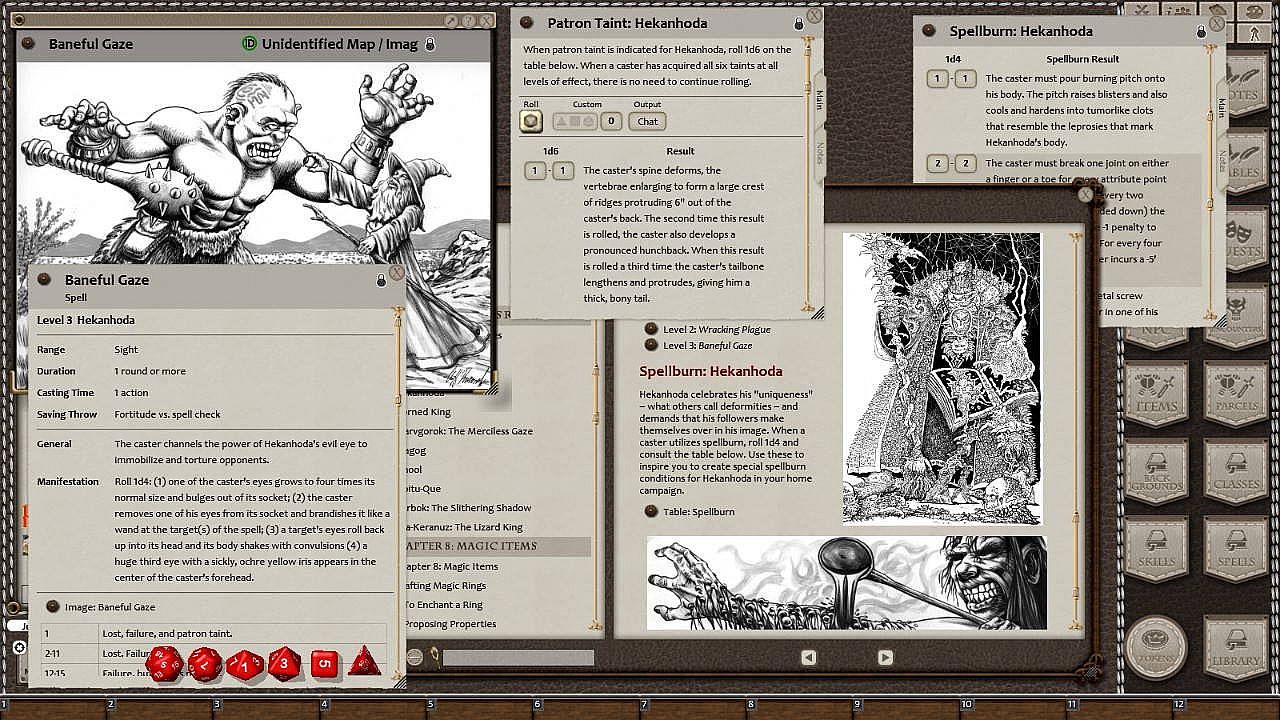Pick the red d8 die showing 3
Viewport: 1280px width, 720px height.
click(x=285, y=662)
